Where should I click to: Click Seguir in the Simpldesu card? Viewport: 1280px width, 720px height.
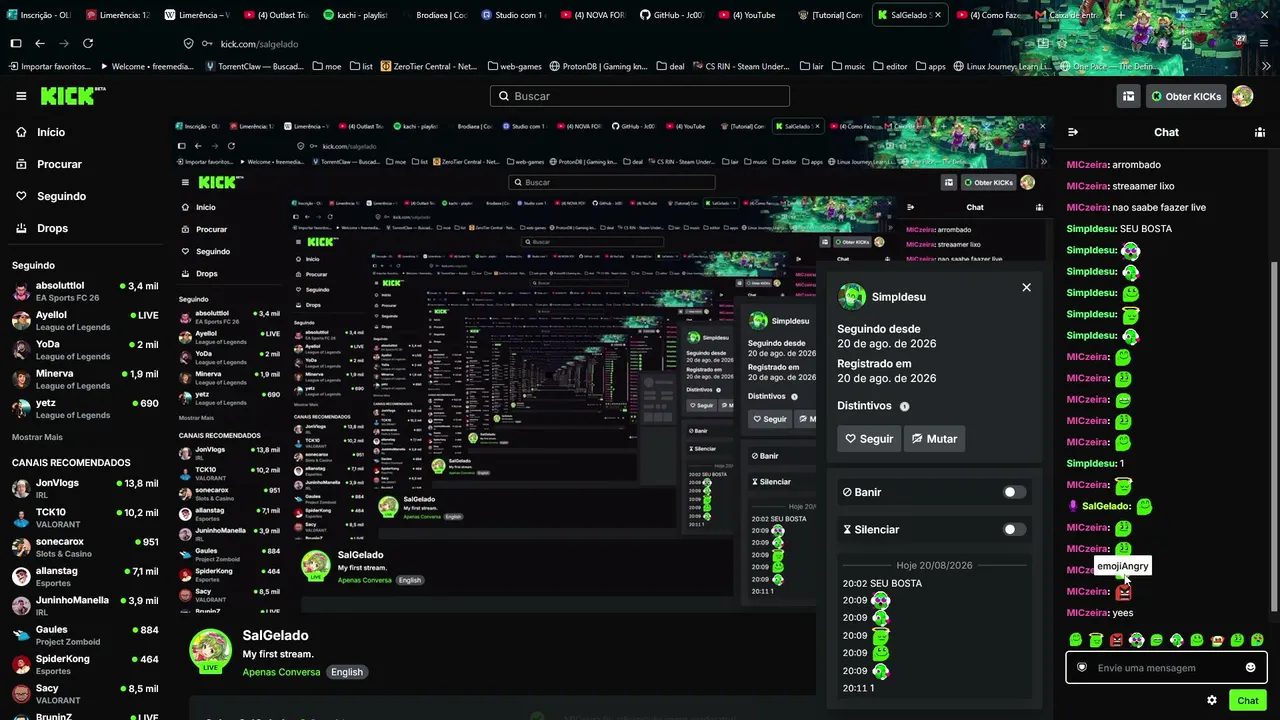tap(869, 439)
